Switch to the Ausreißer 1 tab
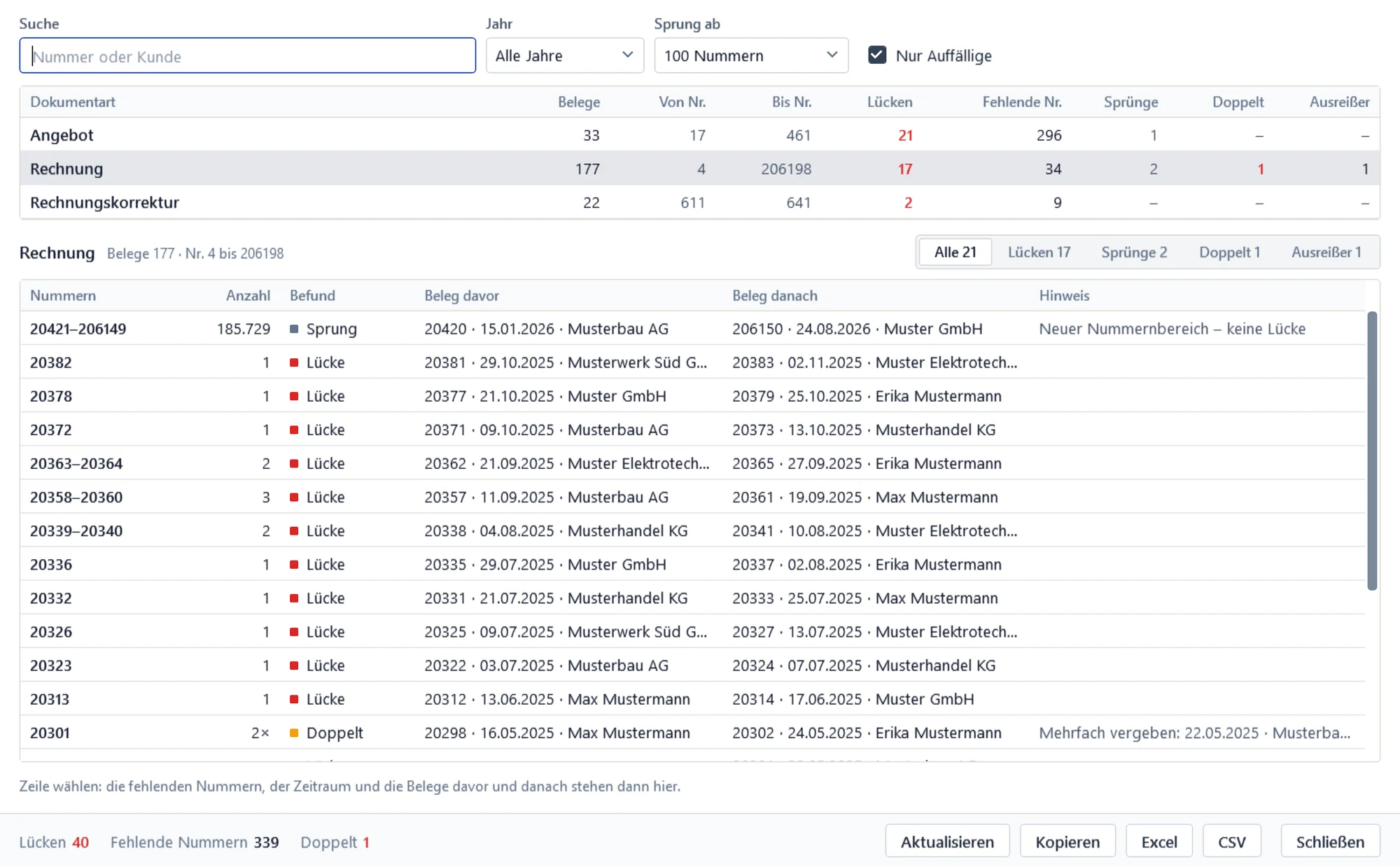 coord(1326,253)
